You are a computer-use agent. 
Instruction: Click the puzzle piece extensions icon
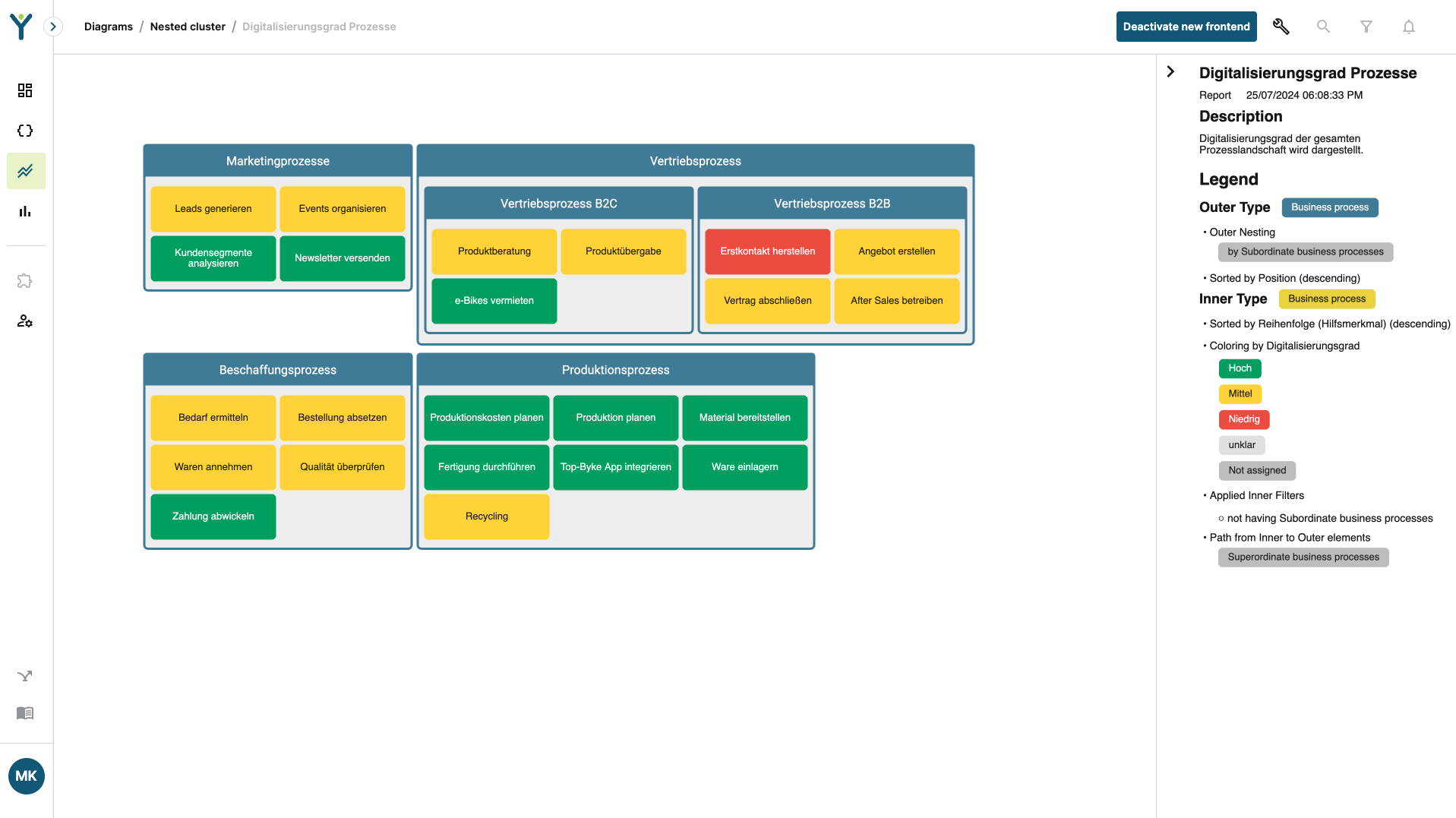point(25,281)
